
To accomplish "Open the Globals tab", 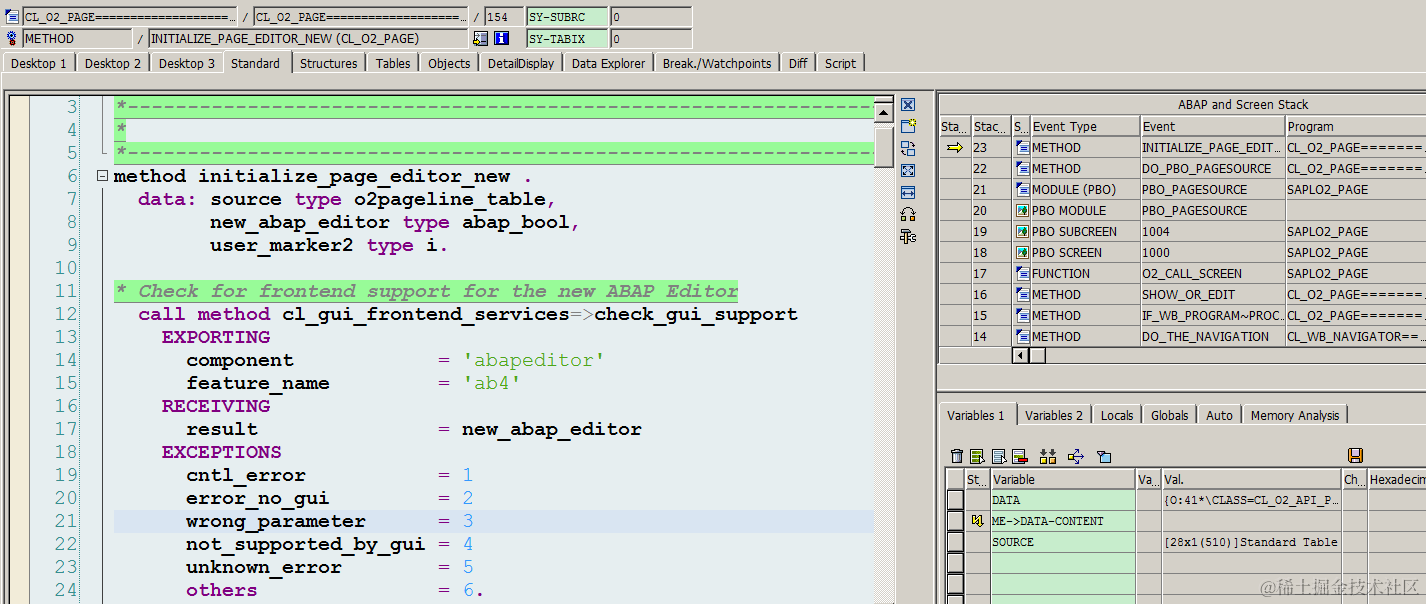I will click(x=1169, y=415).
